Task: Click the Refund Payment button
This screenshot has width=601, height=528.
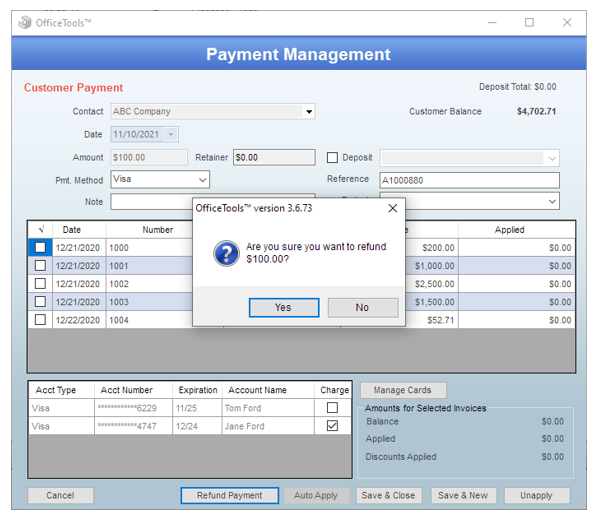Action: 230,495
